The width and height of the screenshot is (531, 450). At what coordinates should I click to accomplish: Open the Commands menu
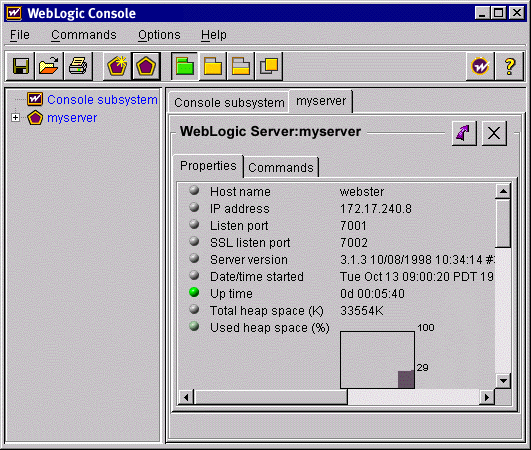84,35
